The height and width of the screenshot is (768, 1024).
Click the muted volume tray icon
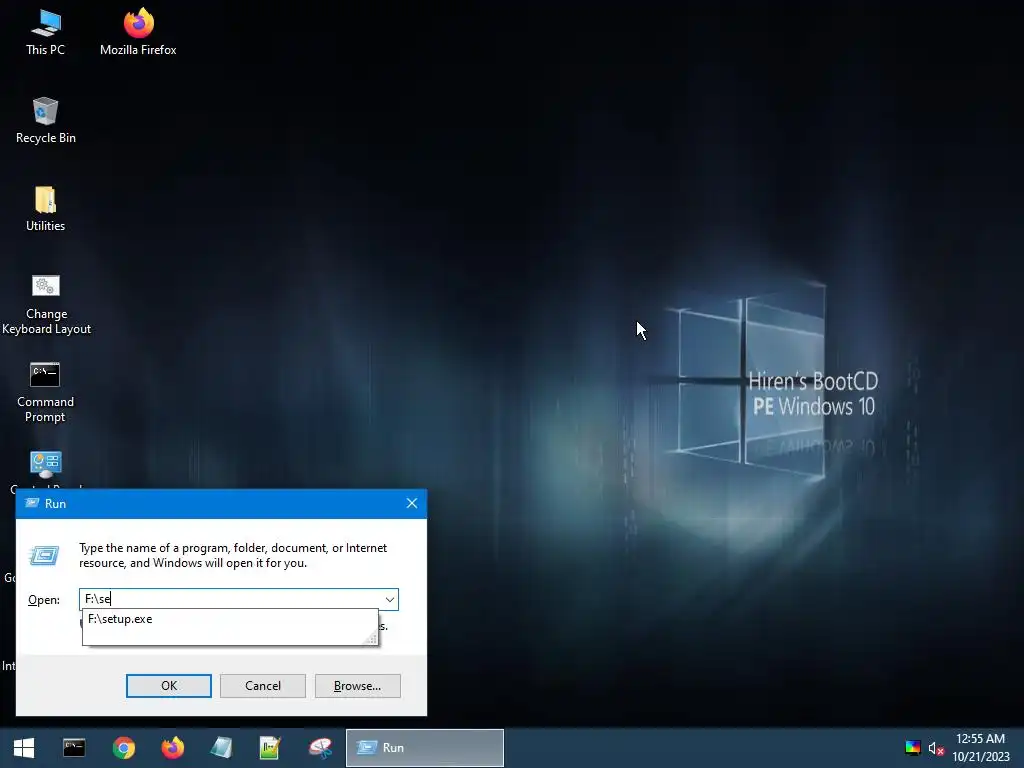pos(936,748)
